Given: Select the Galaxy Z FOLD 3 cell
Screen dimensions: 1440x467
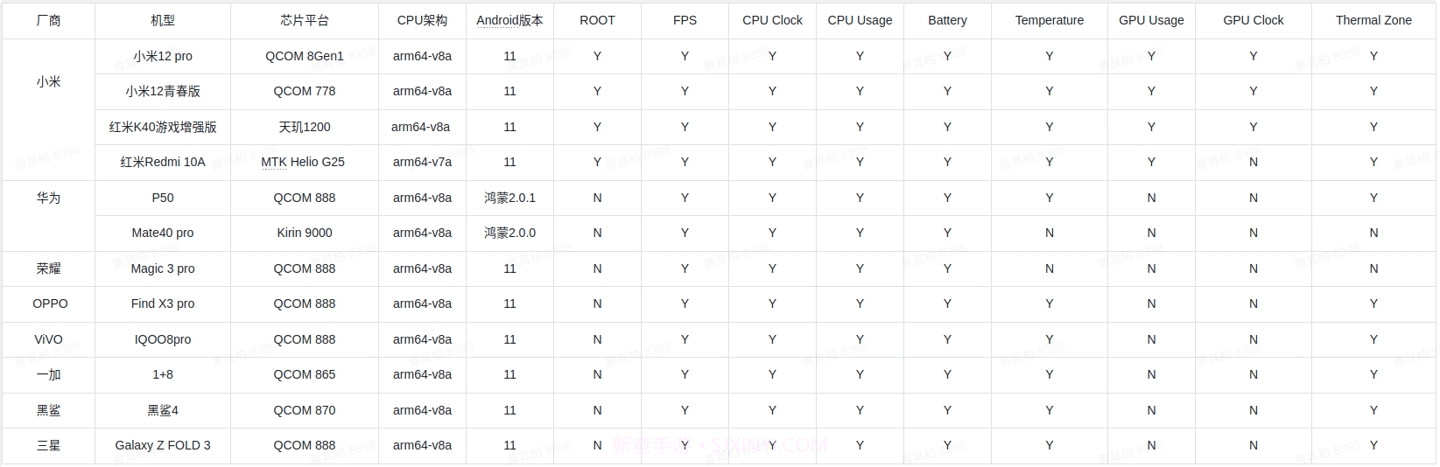Looking at the screenshot, I should [162, 445].
